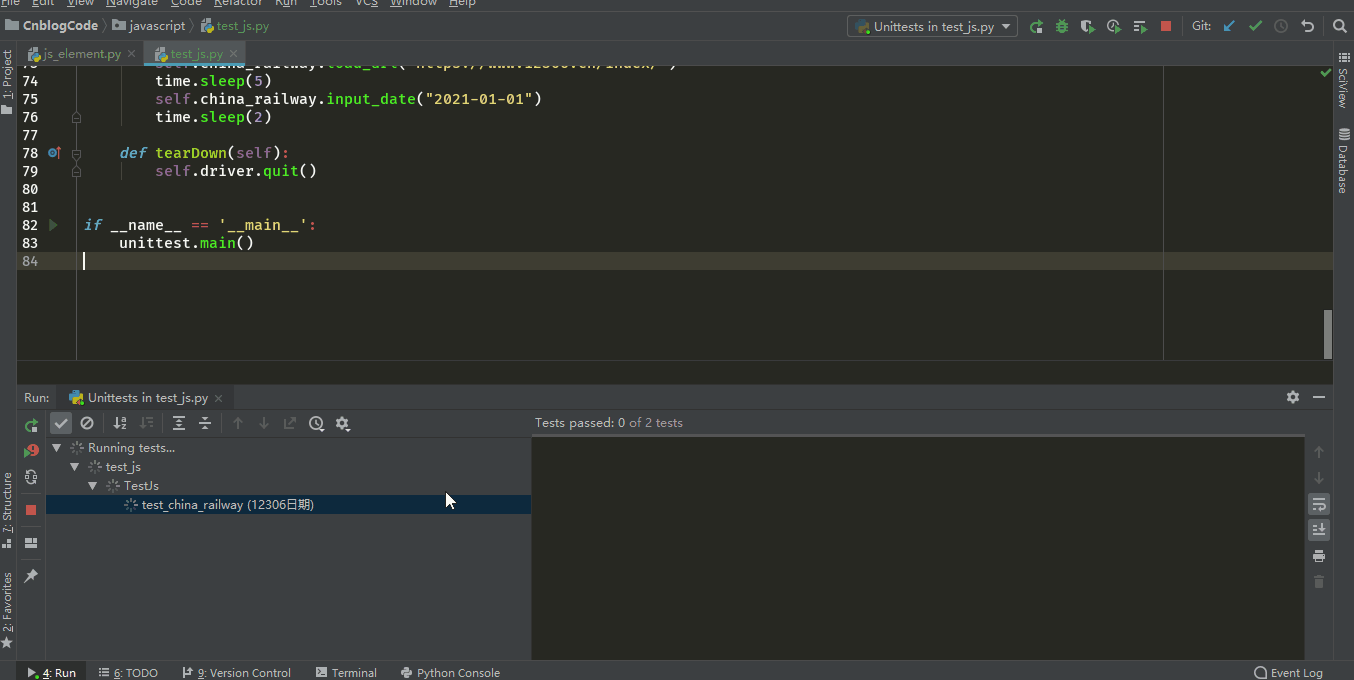Open Run tool window options gear
The width and height of the screenshot is (1354, 680).
point(1293,397)
